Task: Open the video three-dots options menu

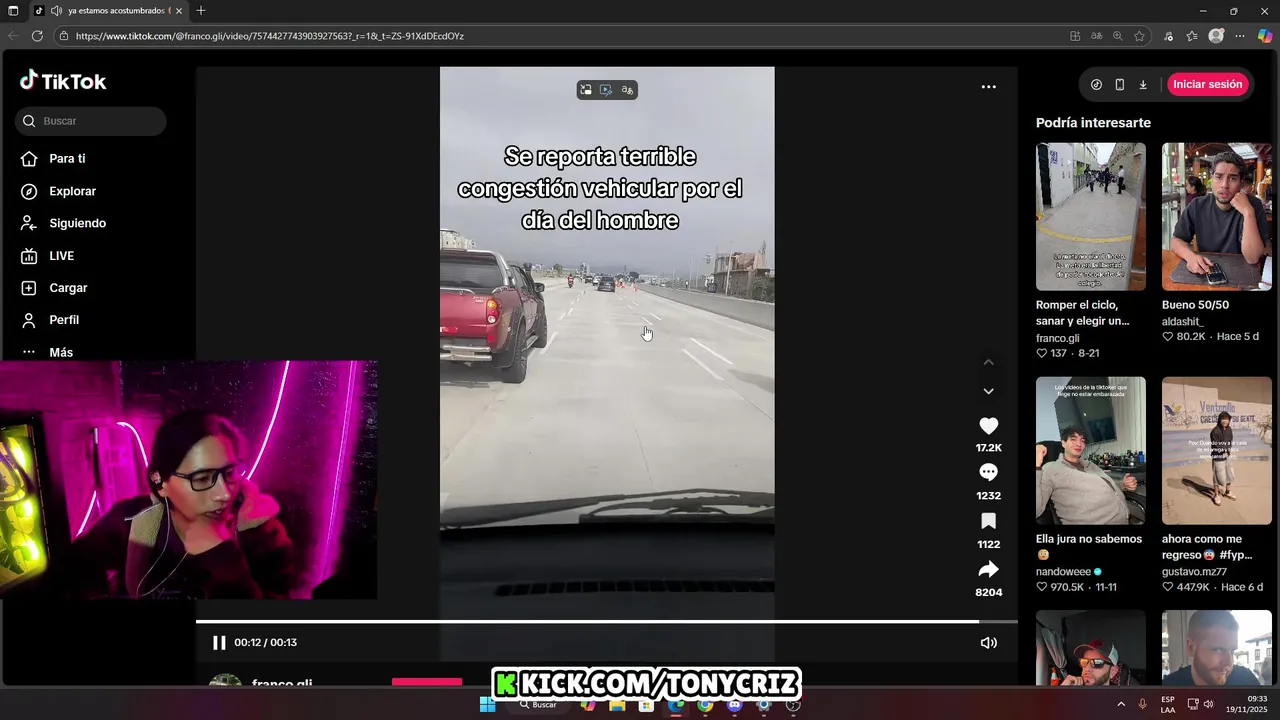Action: point(988,87)
